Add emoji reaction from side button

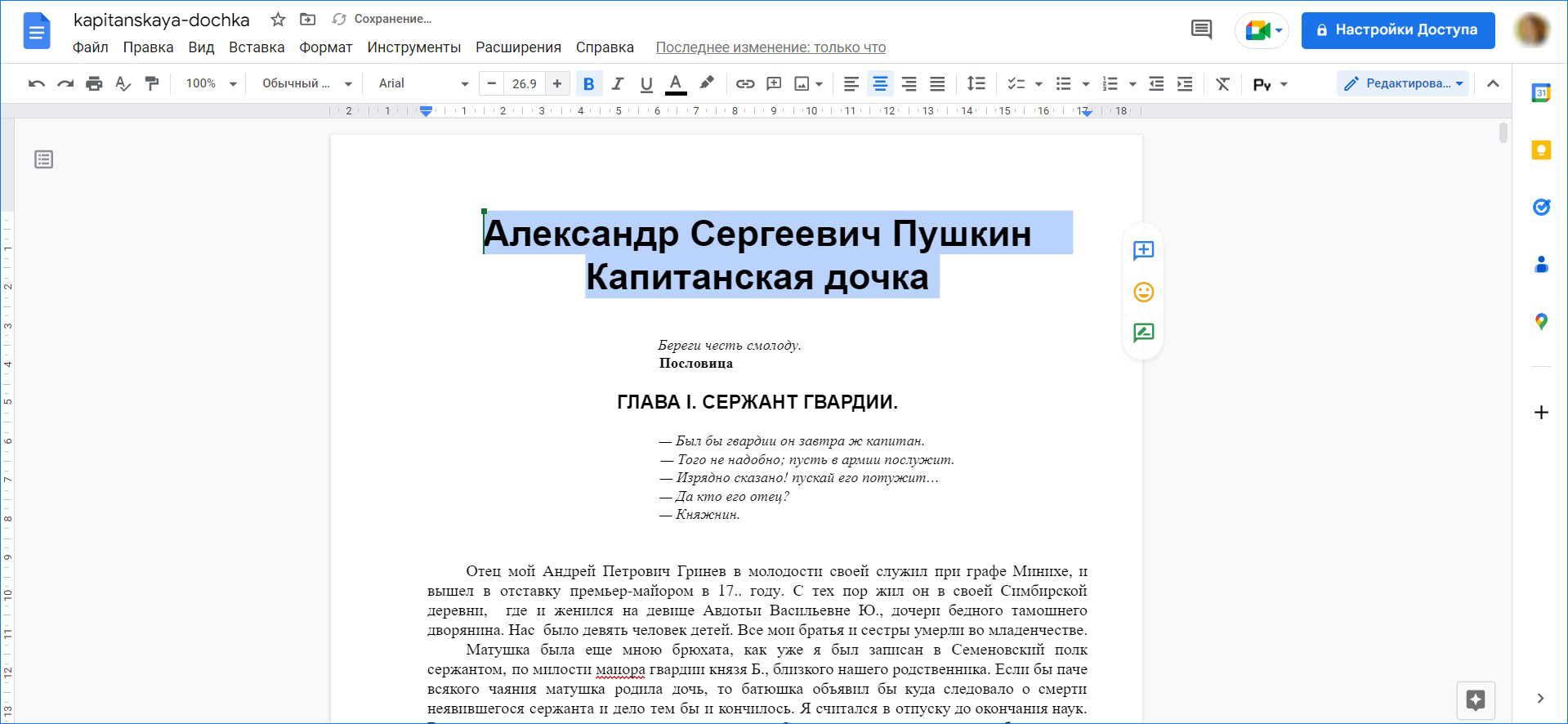(x=1143, y=292)
